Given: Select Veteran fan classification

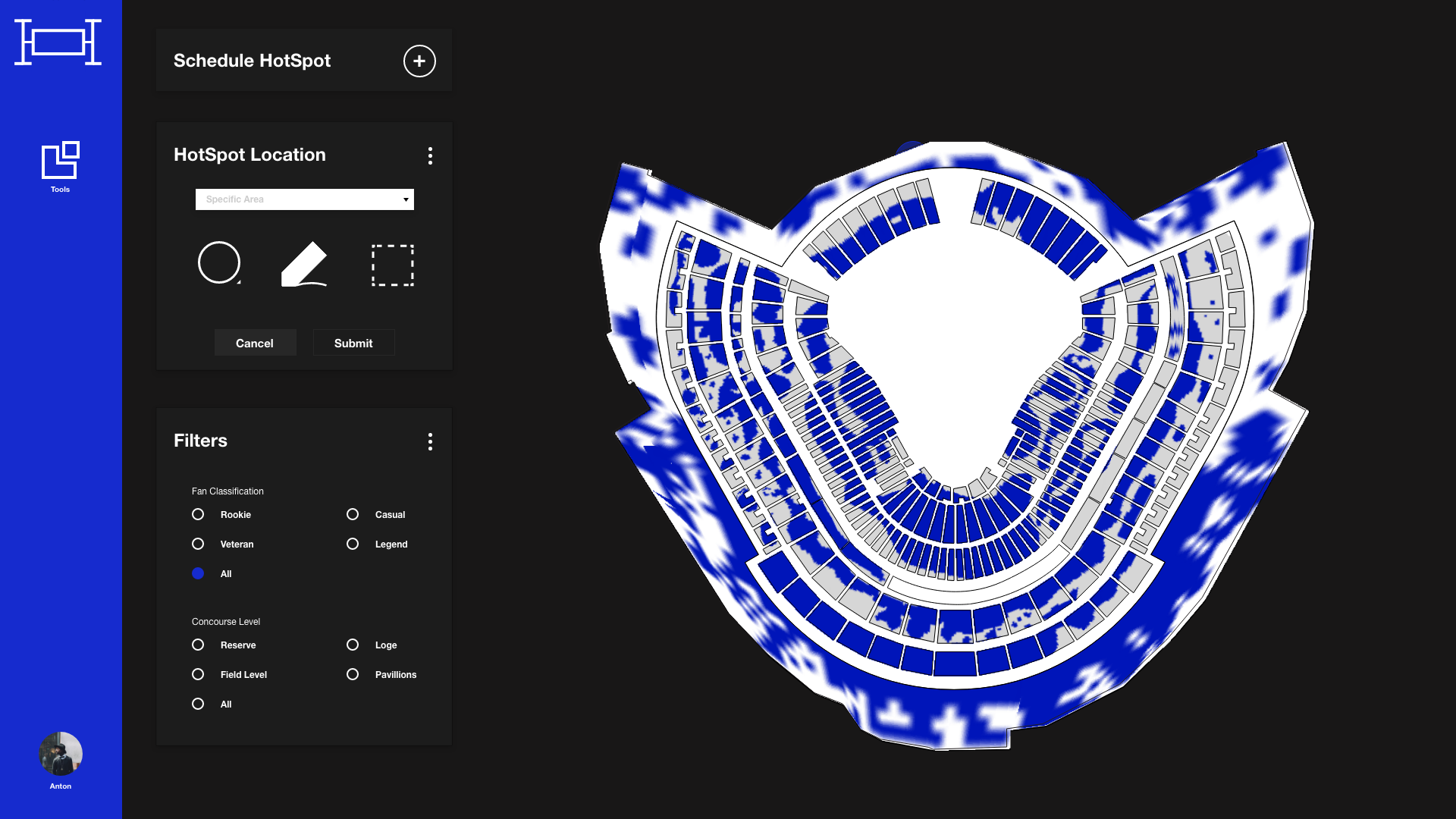Looking at the screenshot, I should point(198,544).
